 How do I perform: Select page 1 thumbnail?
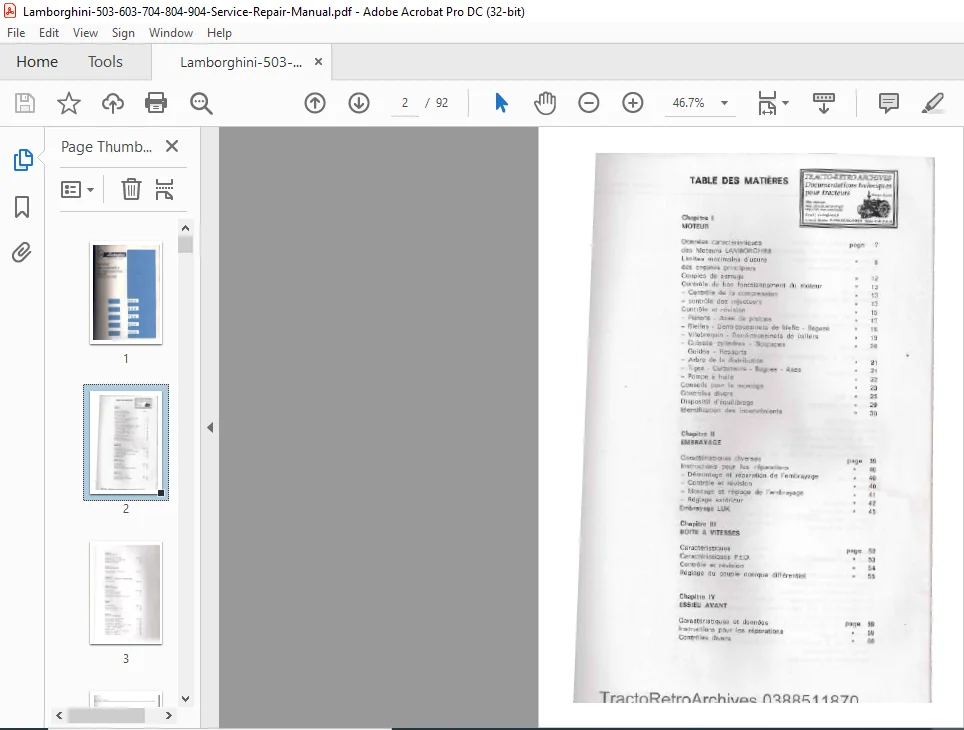click(x=126, y=293)
